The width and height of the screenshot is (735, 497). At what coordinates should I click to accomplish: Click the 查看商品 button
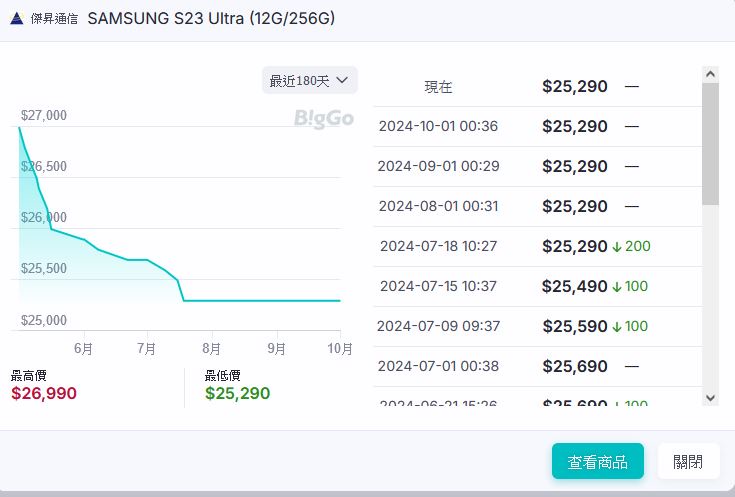point(597,462)
